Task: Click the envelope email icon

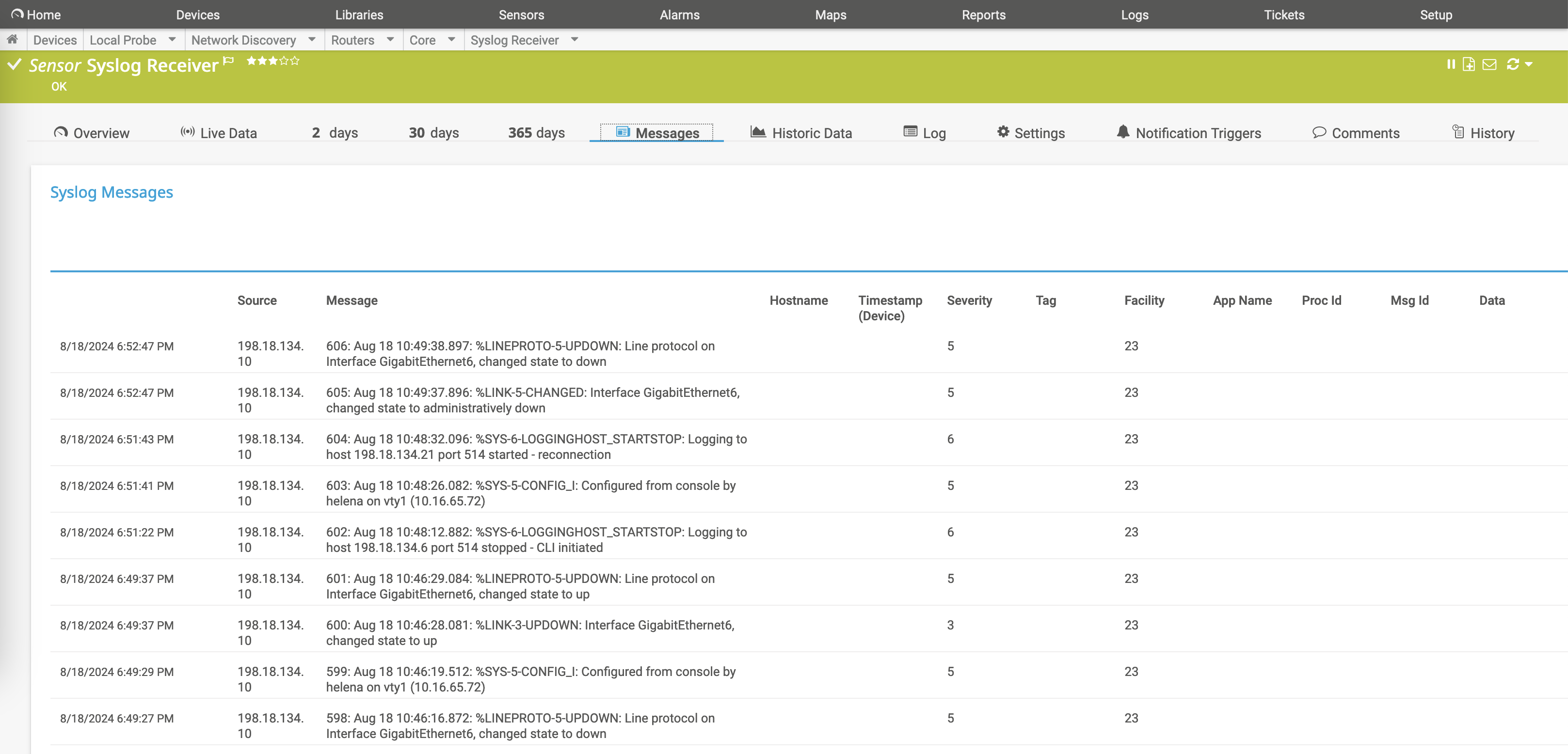Action: 1489,64
